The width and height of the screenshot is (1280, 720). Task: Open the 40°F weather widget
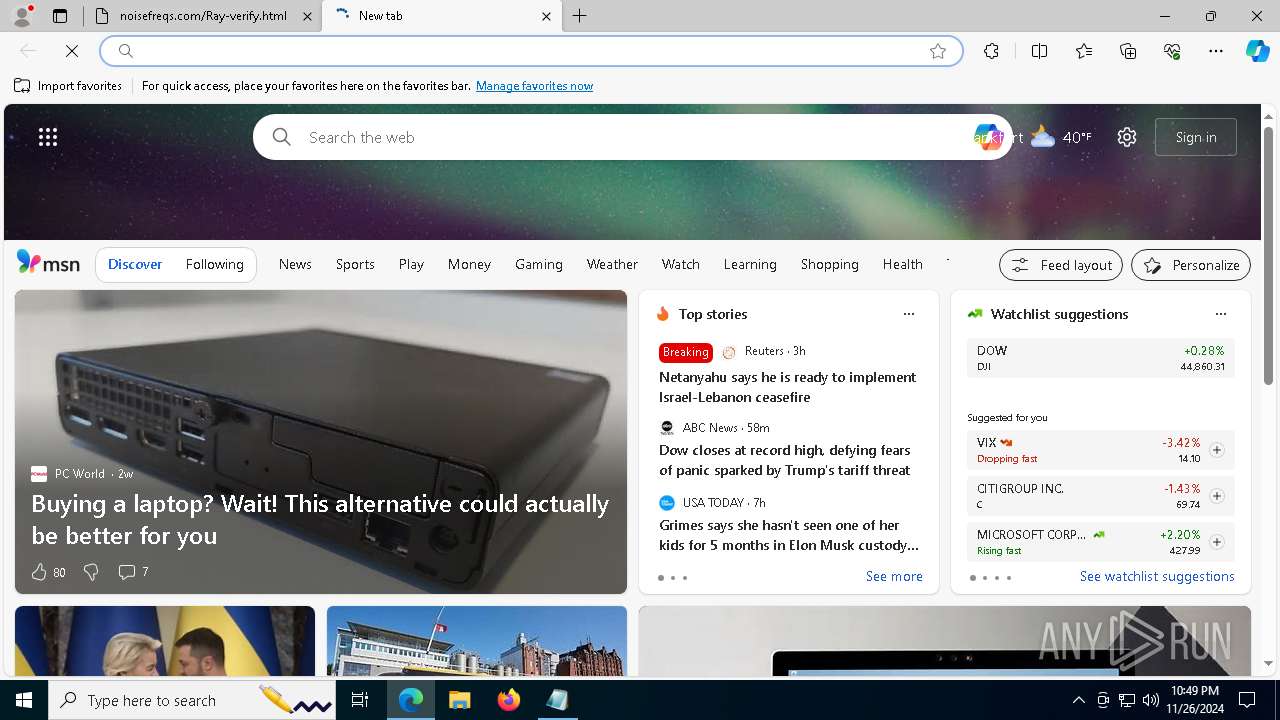coord(1061,137)
